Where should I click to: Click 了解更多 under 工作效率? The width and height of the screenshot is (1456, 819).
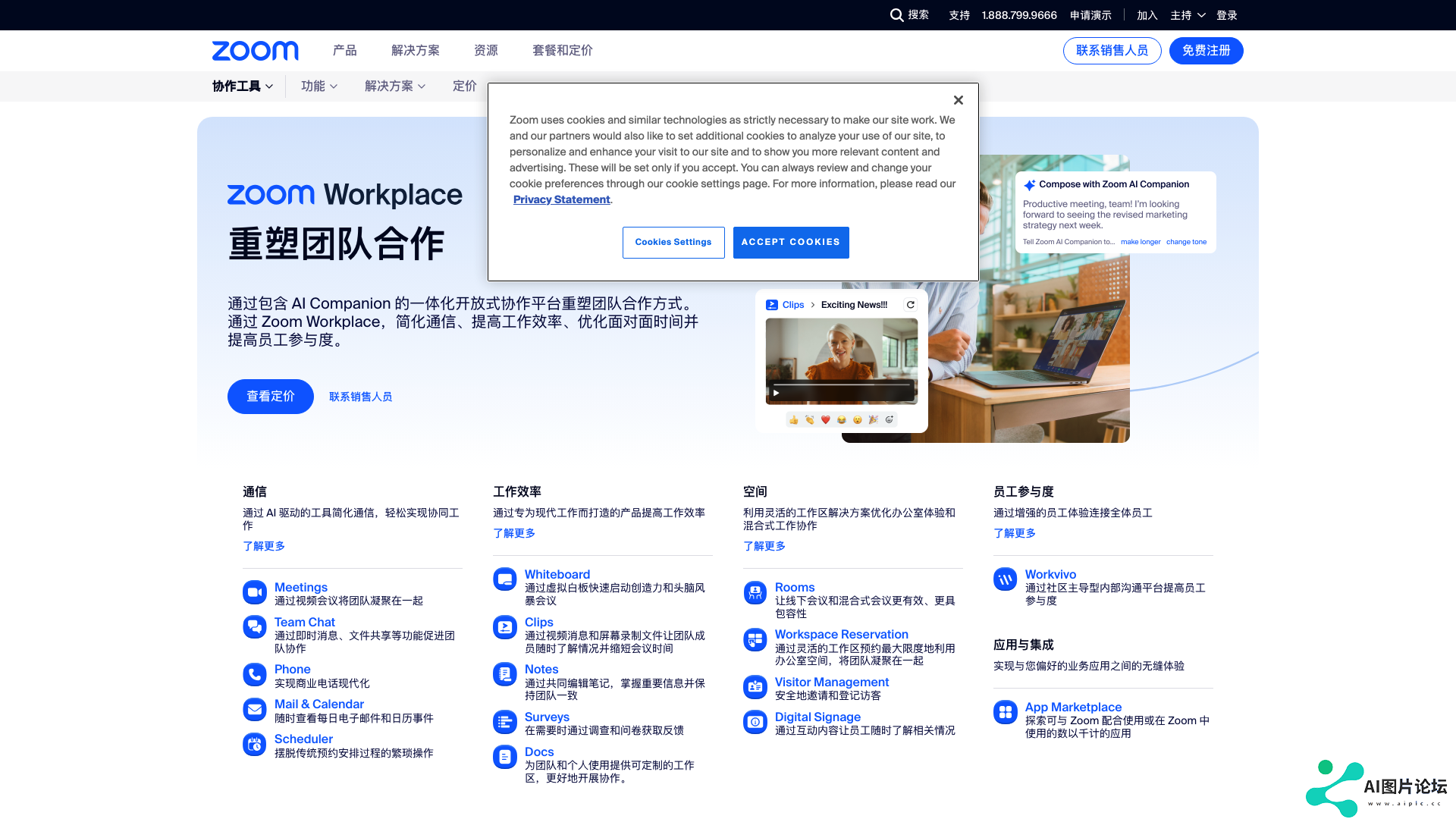[x=514, y=533]
